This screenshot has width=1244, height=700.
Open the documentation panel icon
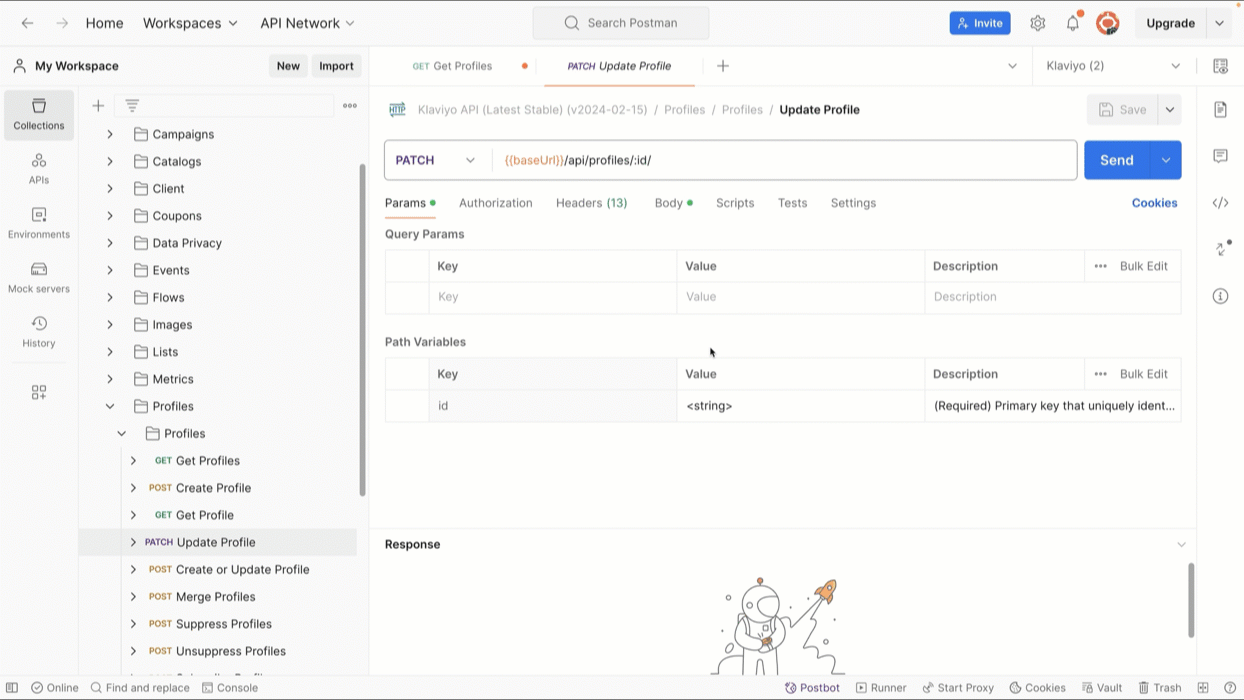[x=1220, y=109]
